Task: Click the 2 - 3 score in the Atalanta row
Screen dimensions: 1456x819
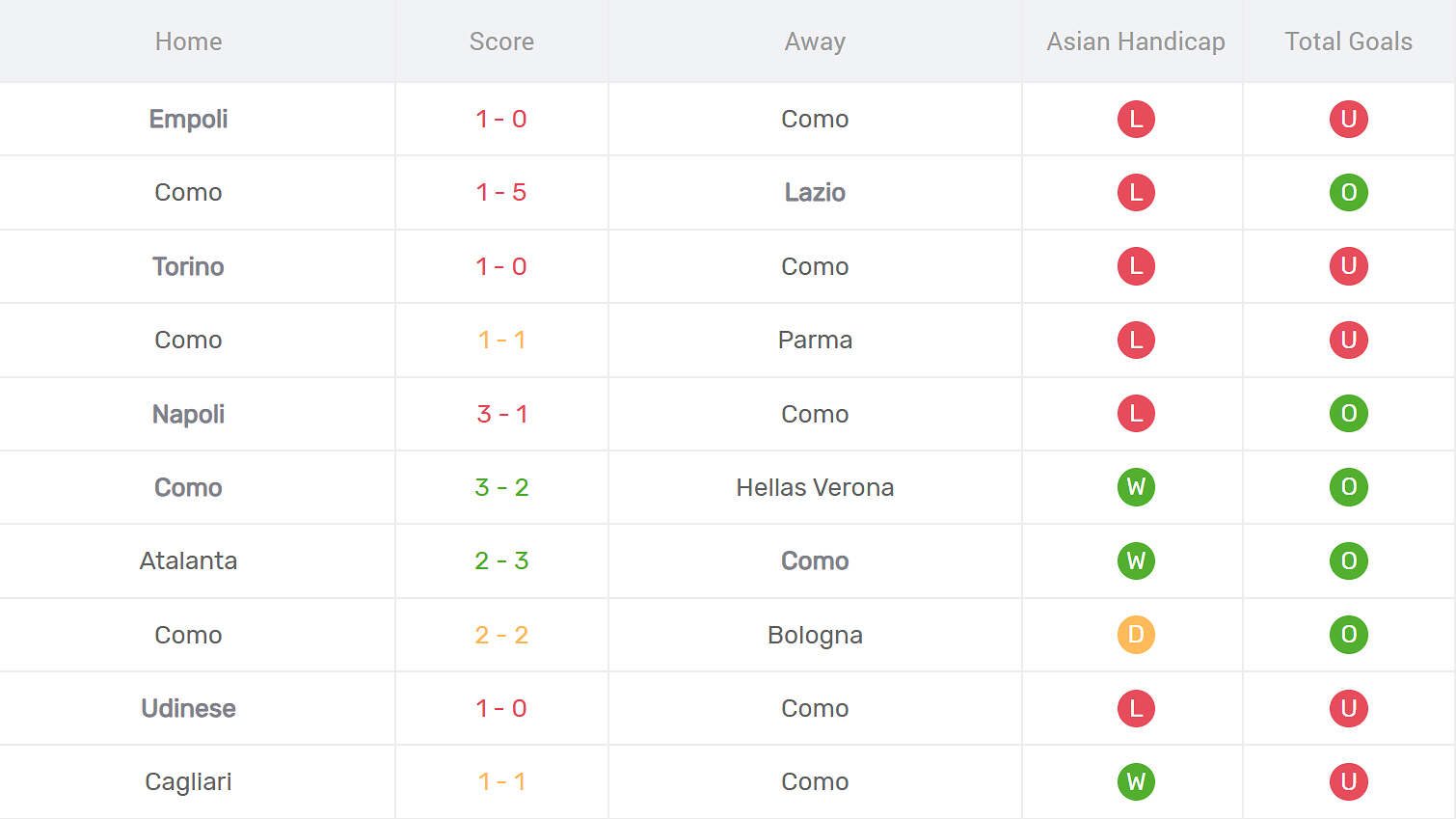Action: click(501, 560)
